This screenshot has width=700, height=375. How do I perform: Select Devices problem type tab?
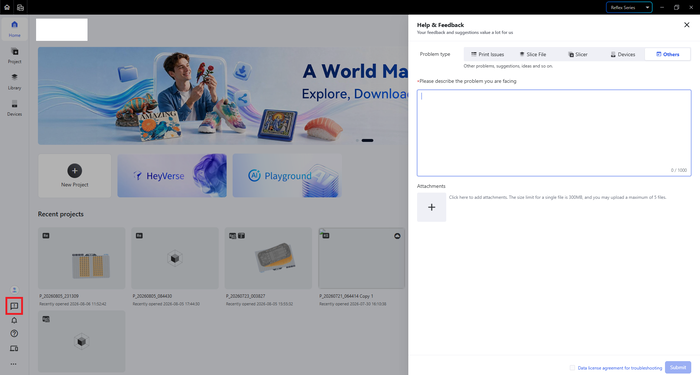(x=623, y=54)
